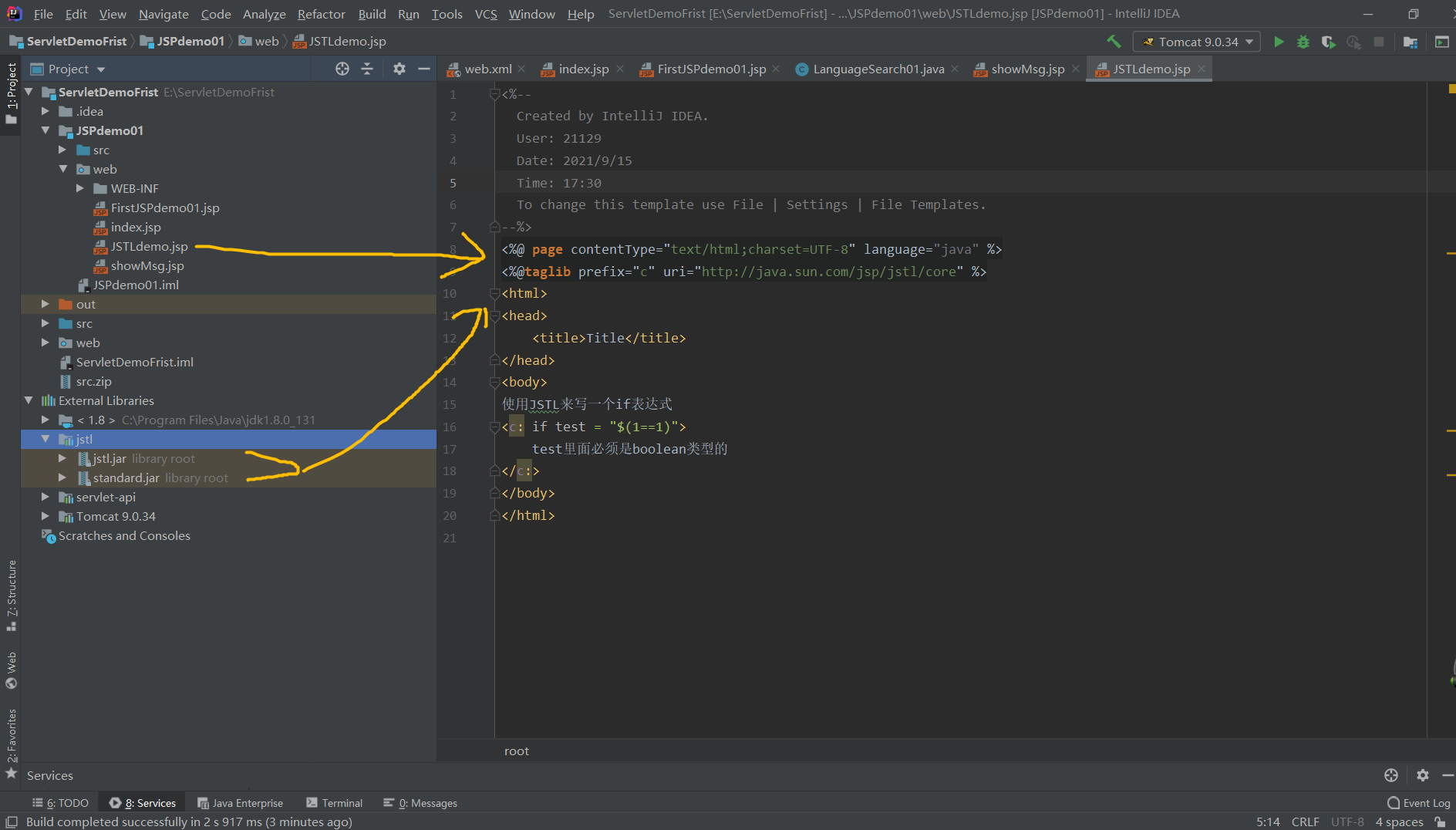
Task: Collapse the External Libraries node
Action: pyautogui.click(x=29, y=400)
